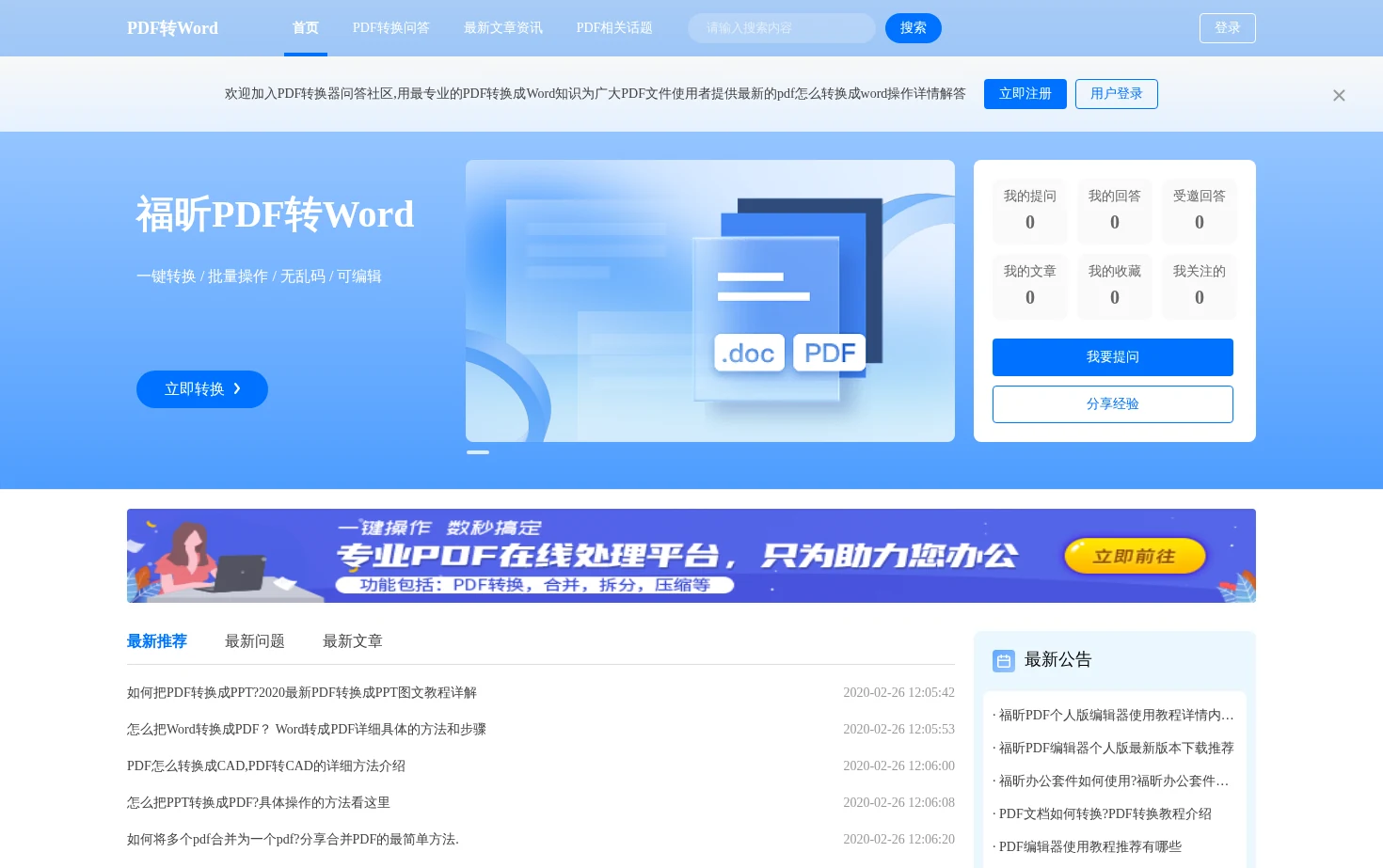This screenshot has width=1383, height=868.
Task: Click the 最新公告 panel heading
Action: coord(1058,660)
